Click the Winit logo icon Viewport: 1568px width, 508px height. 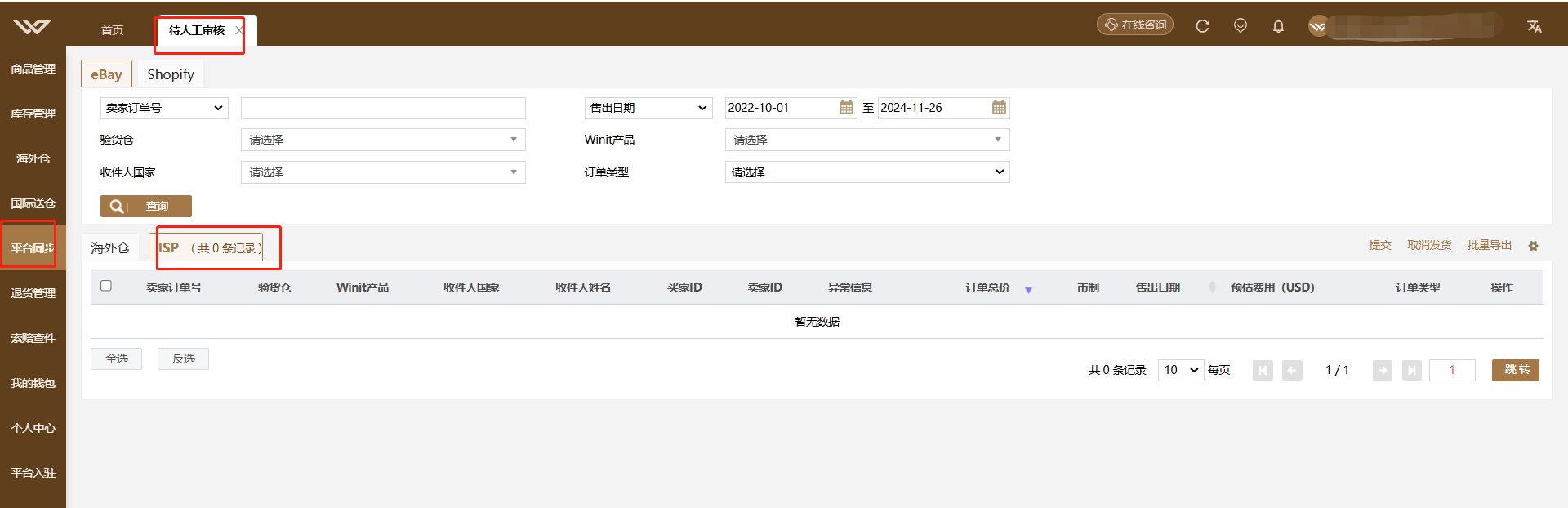coord(32,27)
